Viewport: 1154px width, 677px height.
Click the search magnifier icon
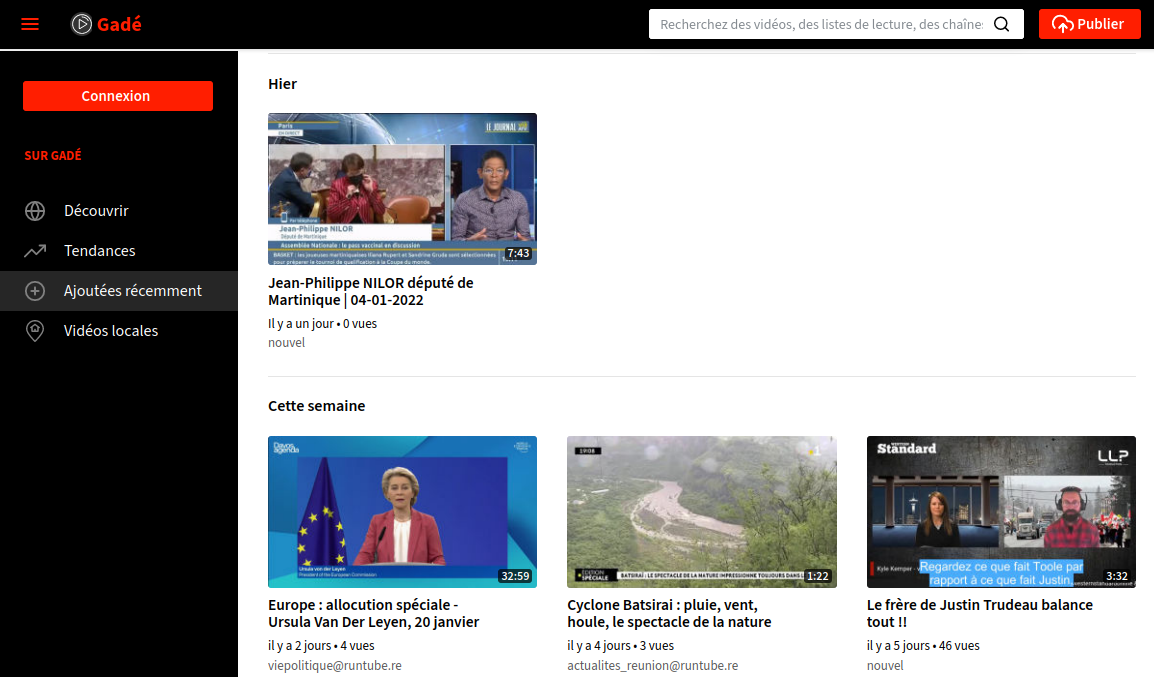1002,24
